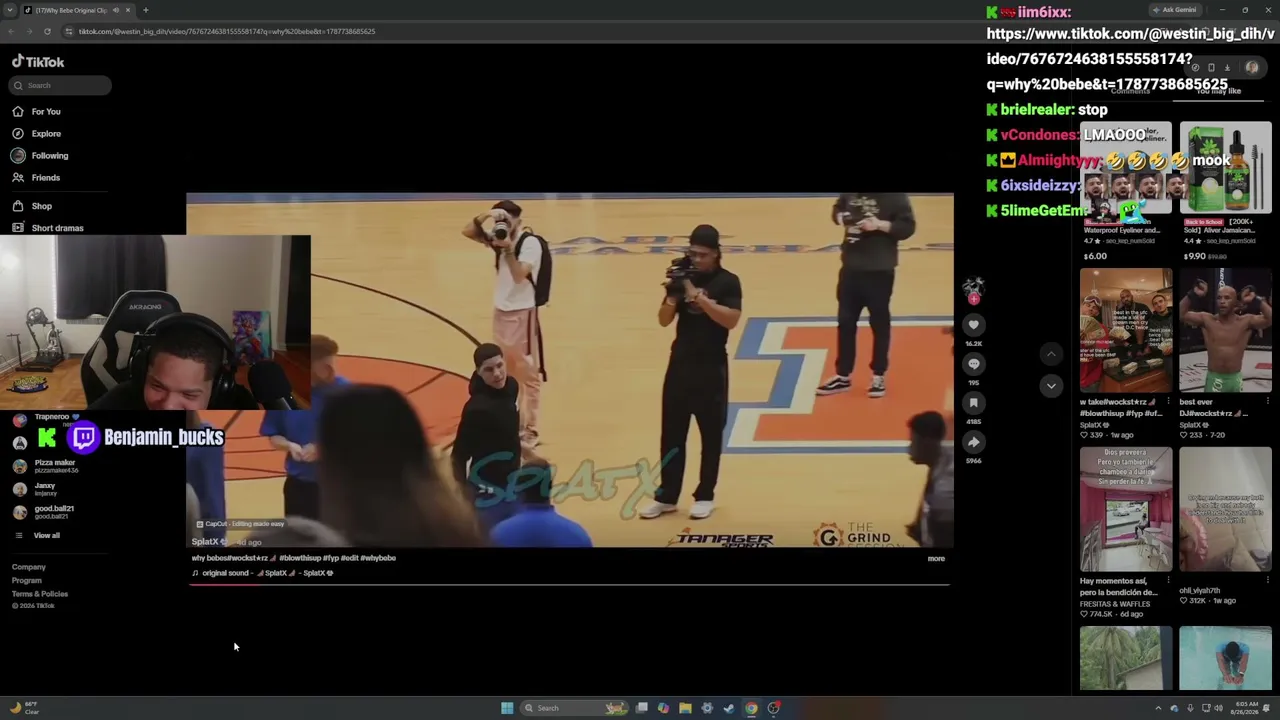Open the Company footer link
The width and height of the screenshot is (1280, 720).
(x=29, y=567)
